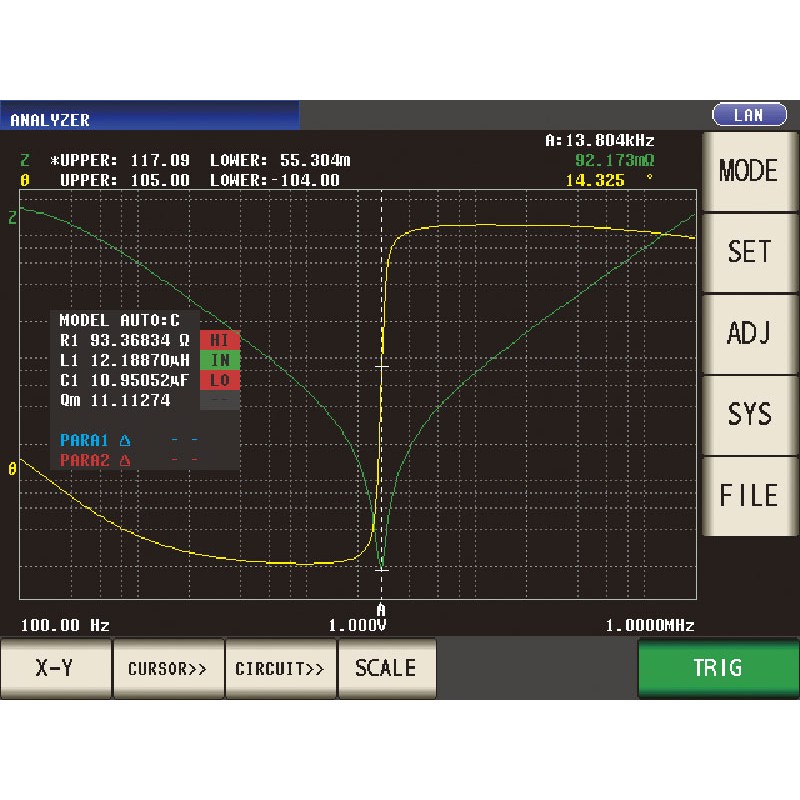Click the HI comparator indicator
Image resolution: width=800 pixels, height=800 pixels.
[221, 340]
